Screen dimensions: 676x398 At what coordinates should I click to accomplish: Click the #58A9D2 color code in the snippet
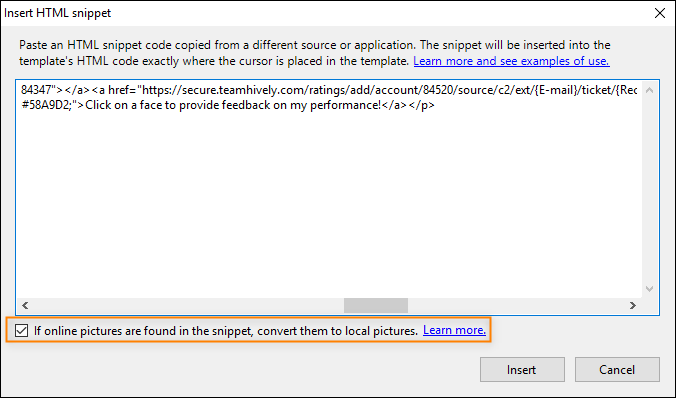point(47,105)
